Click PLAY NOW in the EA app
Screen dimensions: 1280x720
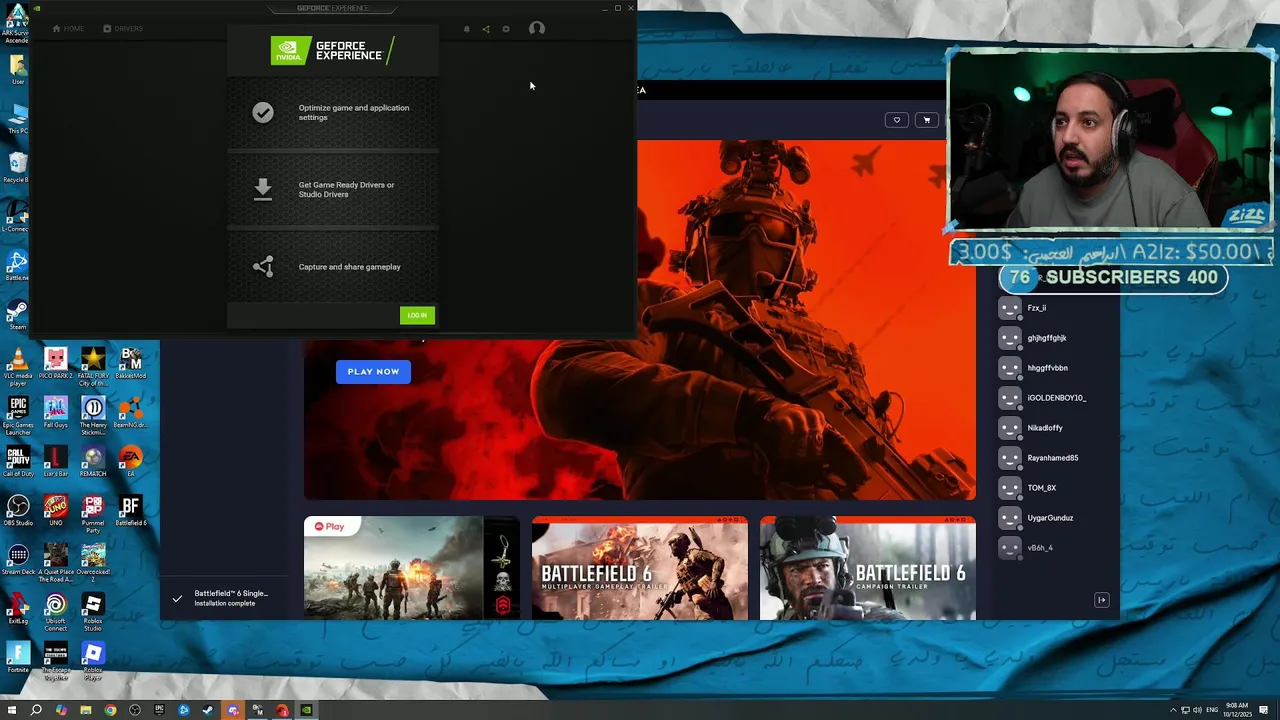click(x=373, y=371)
